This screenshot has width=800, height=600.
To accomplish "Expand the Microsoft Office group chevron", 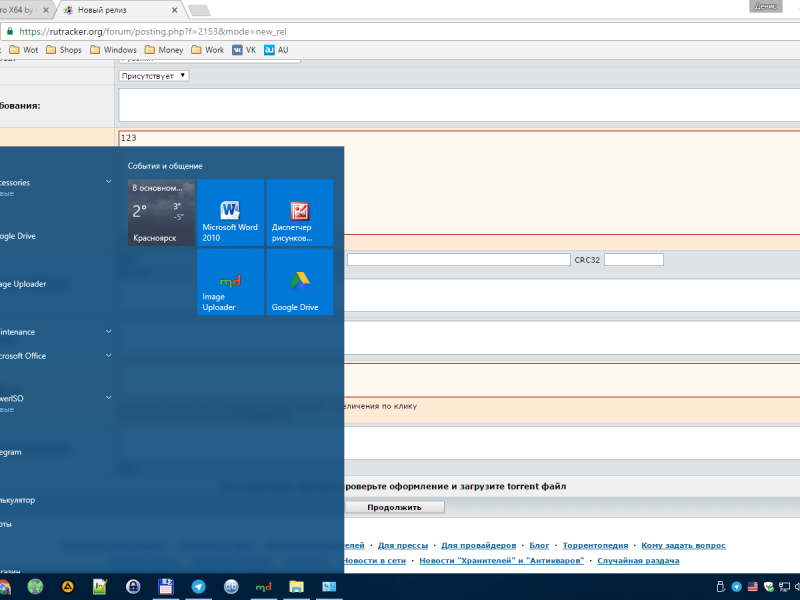I will (109, 356).
